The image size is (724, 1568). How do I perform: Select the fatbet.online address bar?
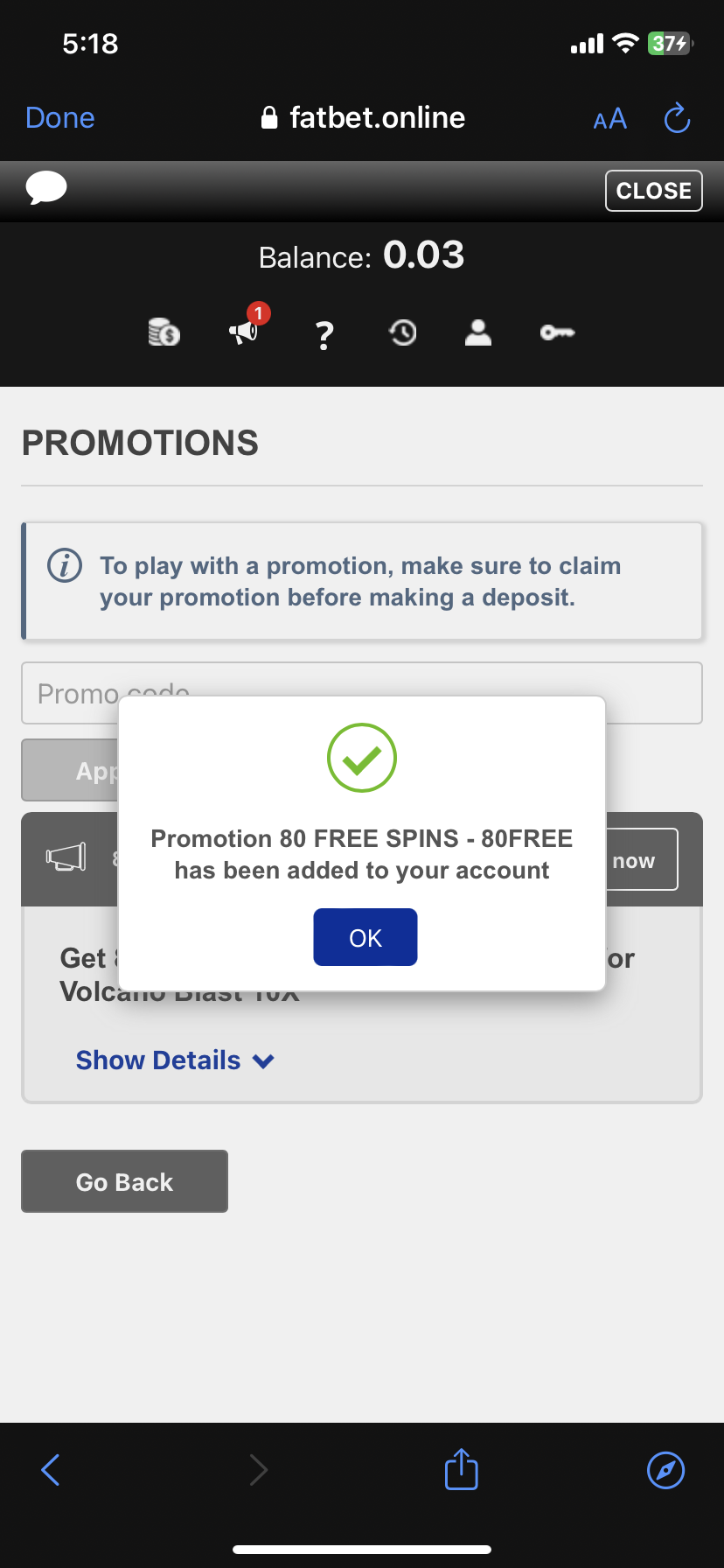[x=362, y=117]
